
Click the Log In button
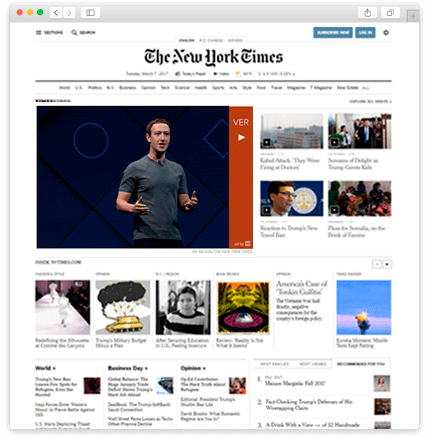[365, 32]
